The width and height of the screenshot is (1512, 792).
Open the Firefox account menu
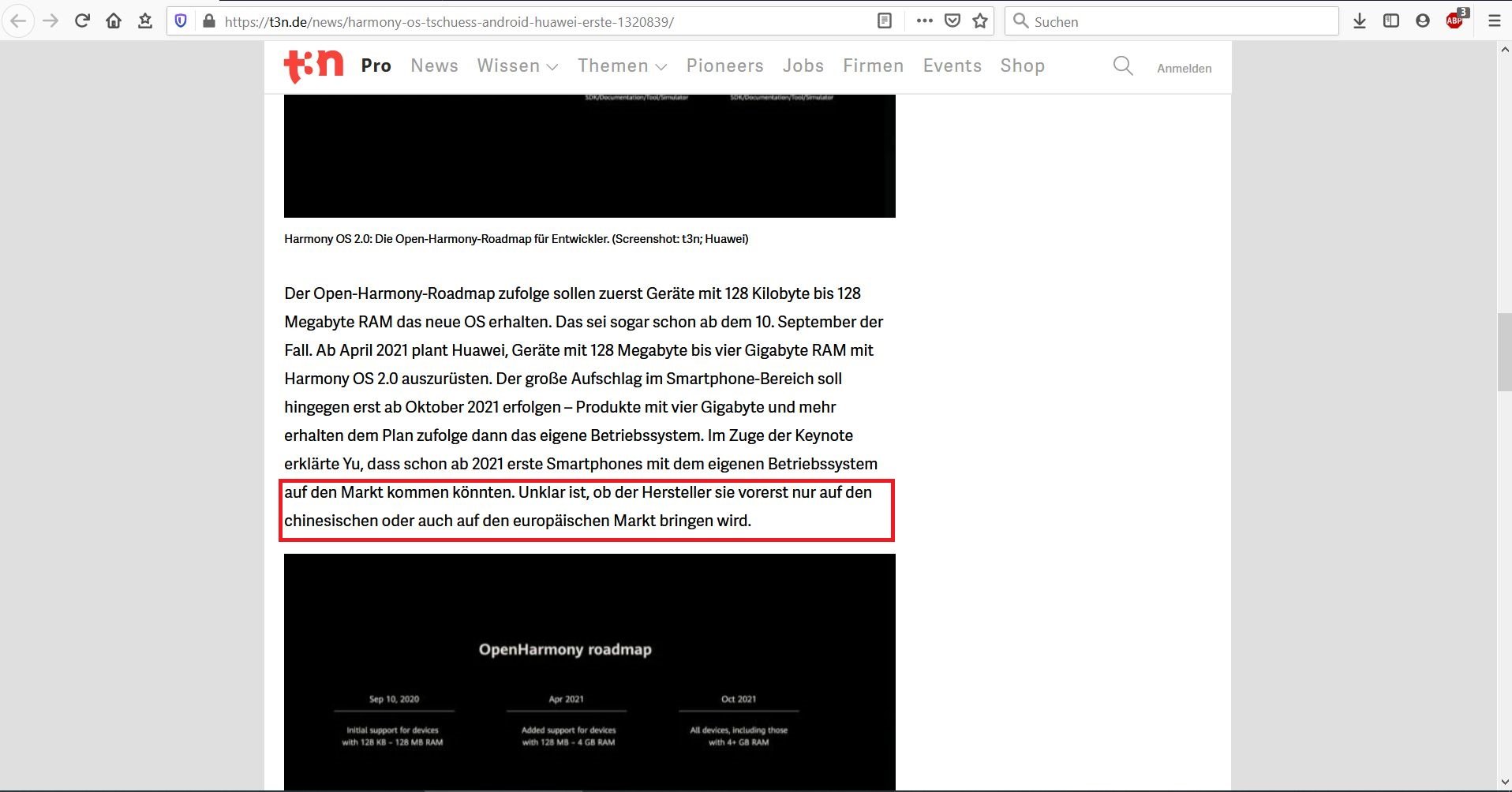click(1423, 21)
